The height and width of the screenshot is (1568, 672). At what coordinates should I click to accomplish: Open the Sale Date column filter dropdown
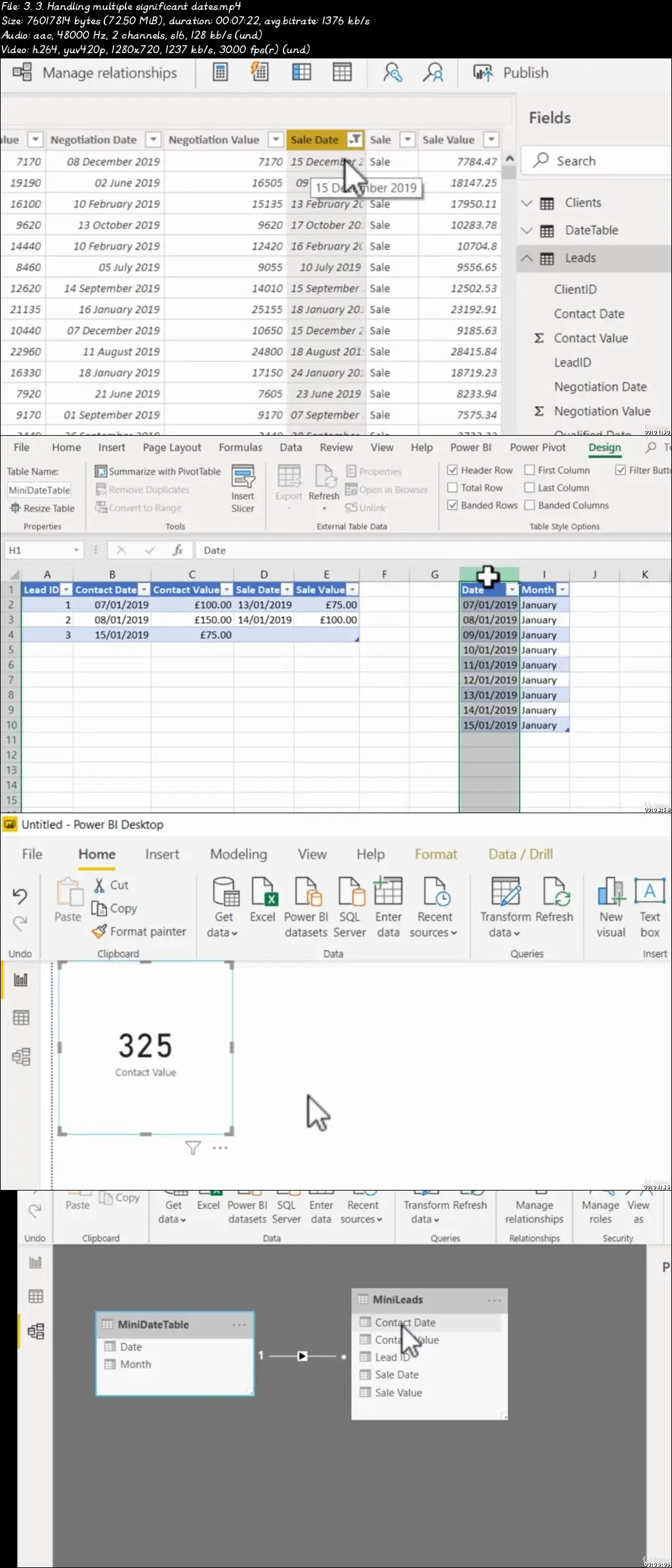(354, 139)
